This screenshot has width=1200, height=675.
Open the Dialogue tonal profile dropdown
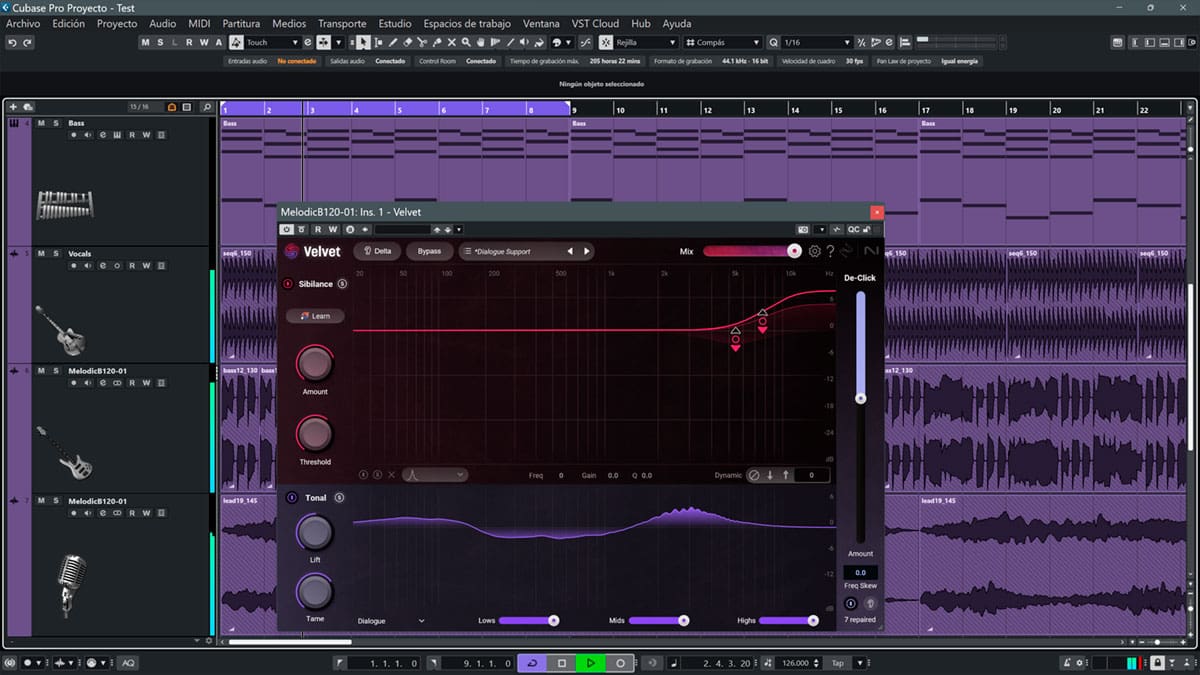click(x=391, y=621)
